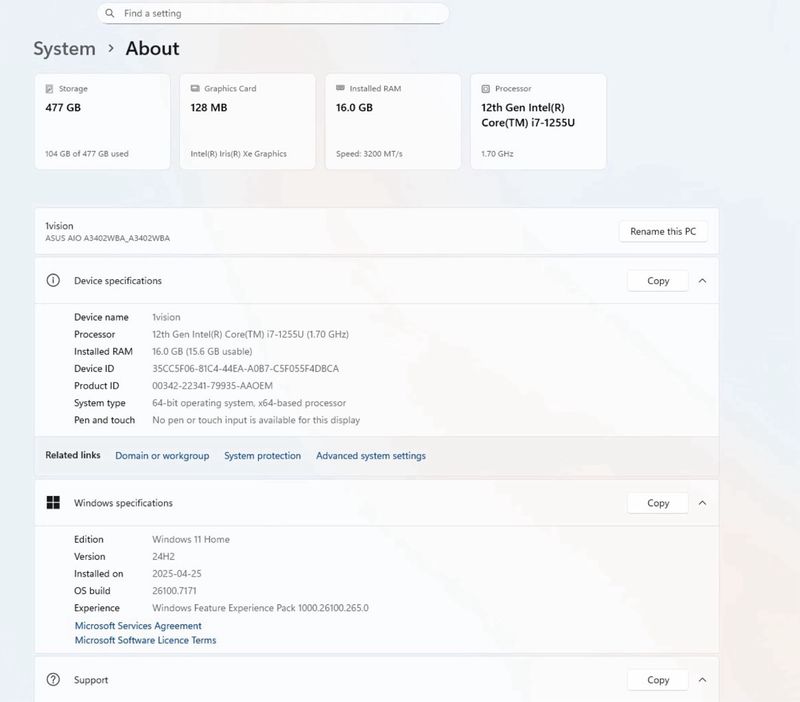Click the search magnifier icon
Screen dimensions: 800x702
pos(109,13)
